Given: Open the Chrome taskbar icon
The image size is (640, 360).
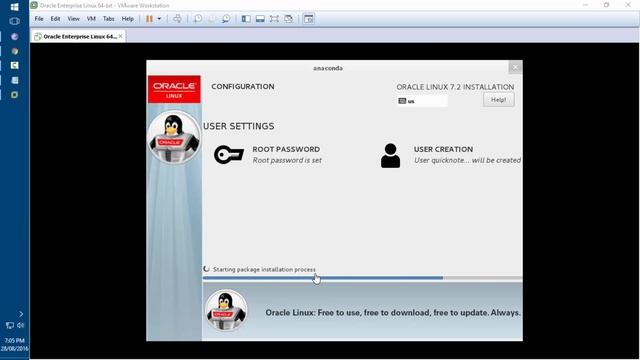Looking at the screenshot, I should click(x=14, y=51).
